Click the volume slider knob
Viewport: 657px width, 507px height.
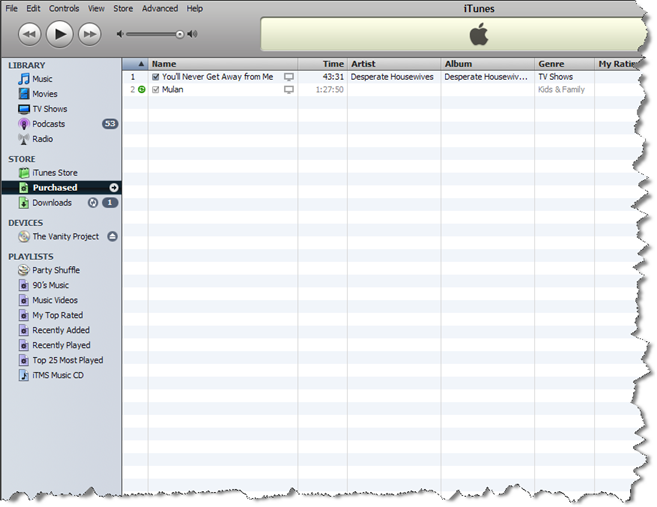[179, 34]
